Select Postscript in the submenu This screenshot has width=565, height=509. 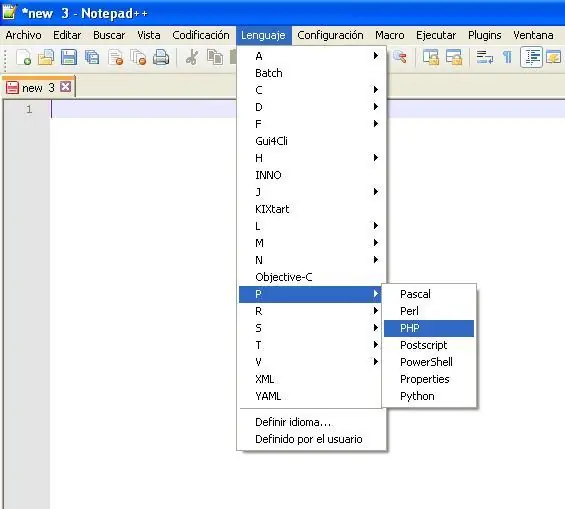point(429,345)
